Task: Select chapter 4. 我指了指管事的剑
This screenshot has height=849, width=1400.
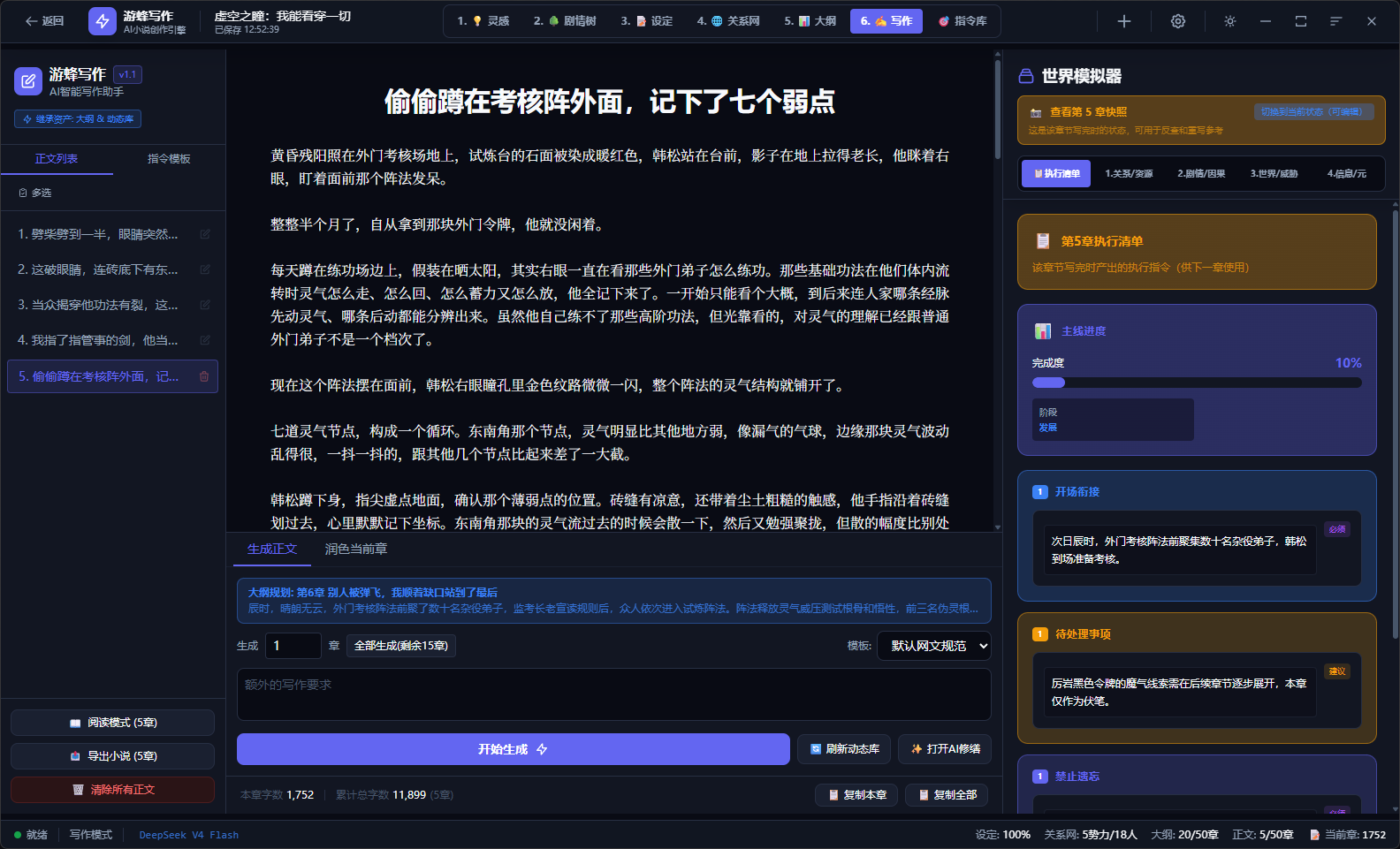Action: click(98, 340)
